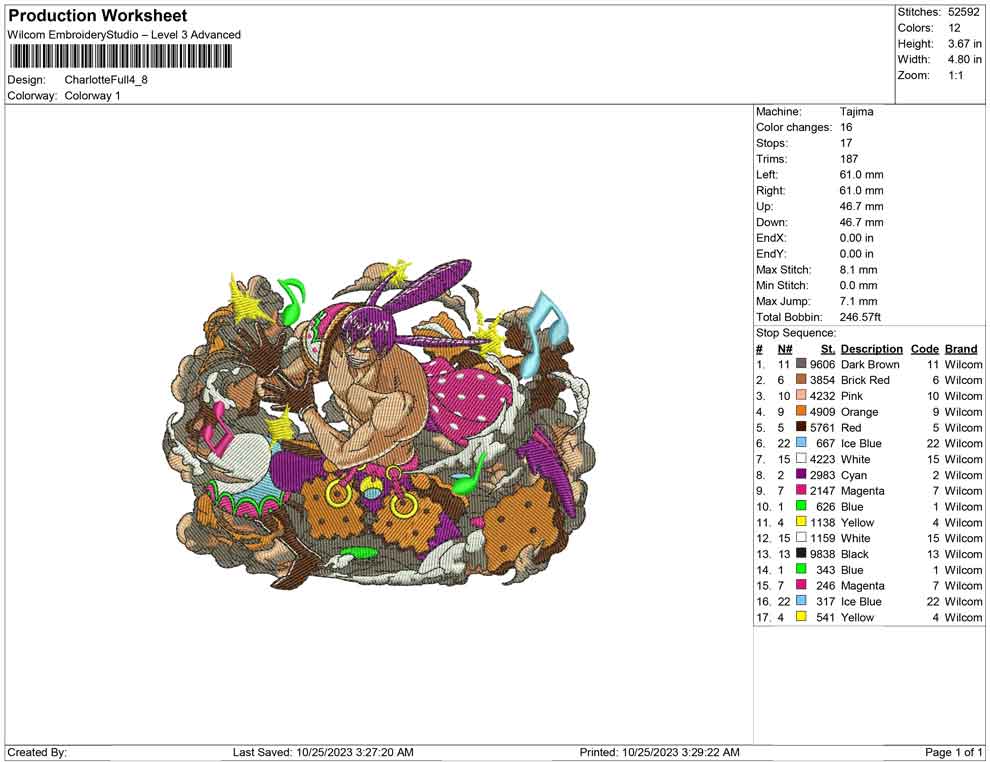
Task: Click the Black description text
Action: pyautogui.click(x=855, y=554)
